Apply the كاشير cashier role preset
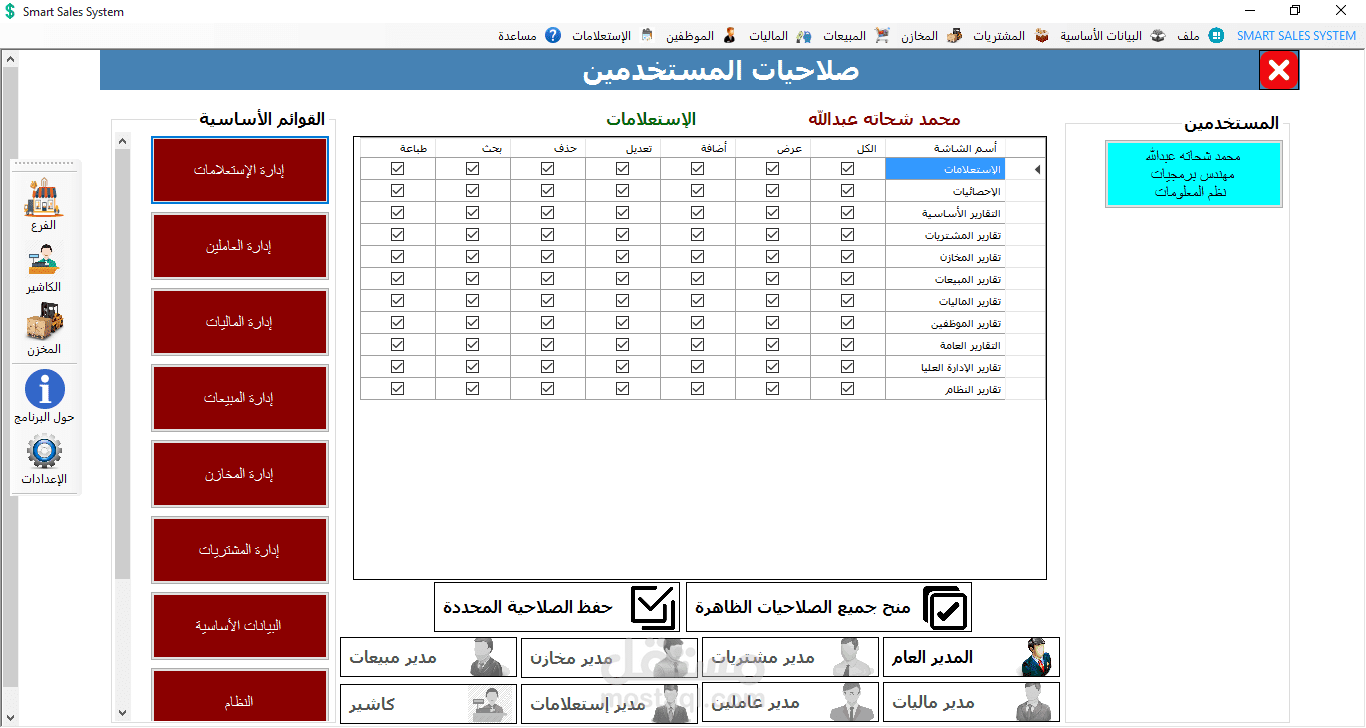This screenshot has width=1366, height=728. [428, 702]
